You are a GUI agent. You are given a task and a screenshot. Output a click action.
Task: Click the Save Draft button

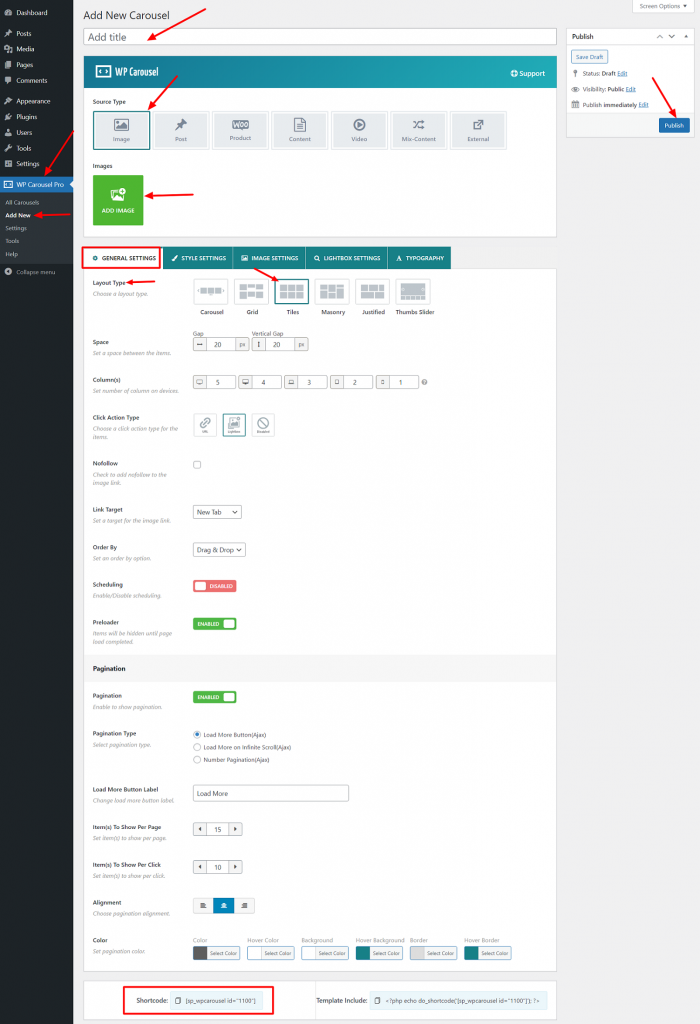click(x=590, y=57)
